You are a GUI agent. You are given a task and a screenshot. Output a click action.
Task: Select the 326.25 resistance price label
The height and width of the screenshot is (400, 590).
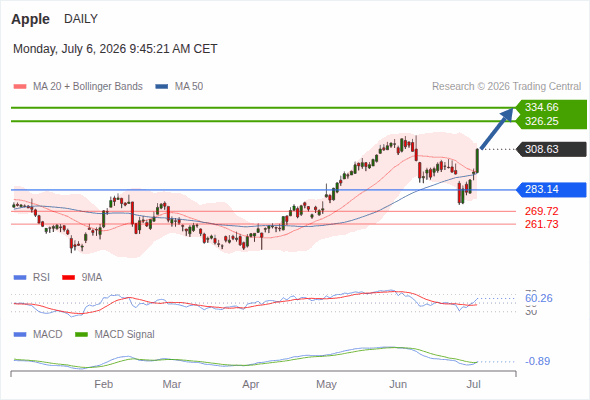click(541, 121)
